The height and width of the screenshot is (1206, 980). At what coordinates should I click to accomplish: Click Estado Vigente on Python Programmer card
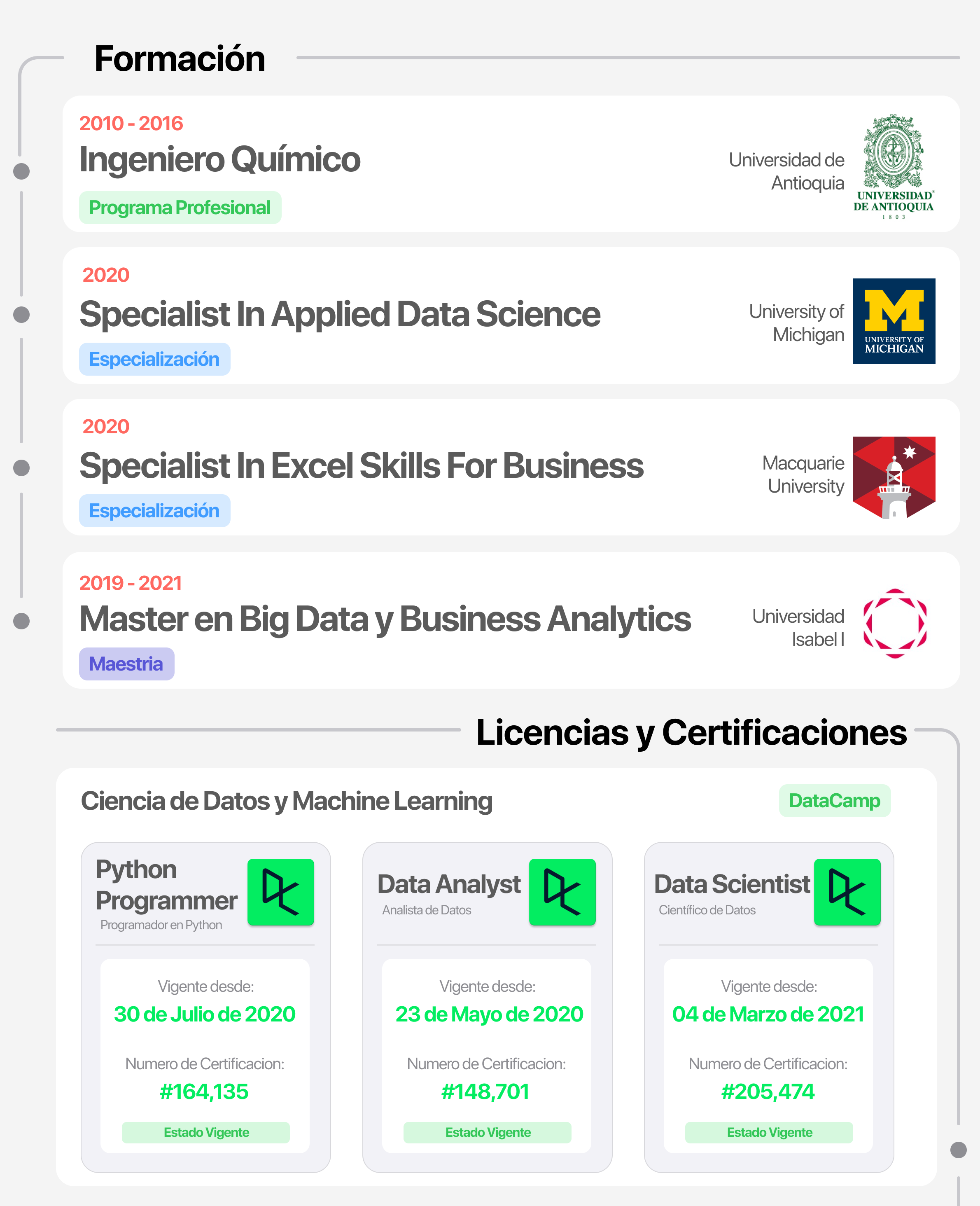(206, 1133)
